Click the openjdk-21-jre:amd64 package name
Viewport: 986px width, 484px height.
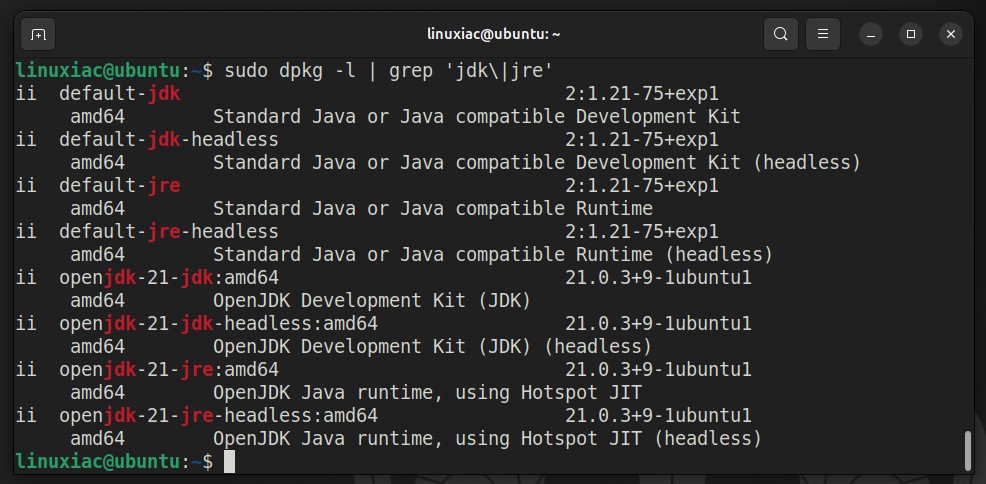click(169, 370)
